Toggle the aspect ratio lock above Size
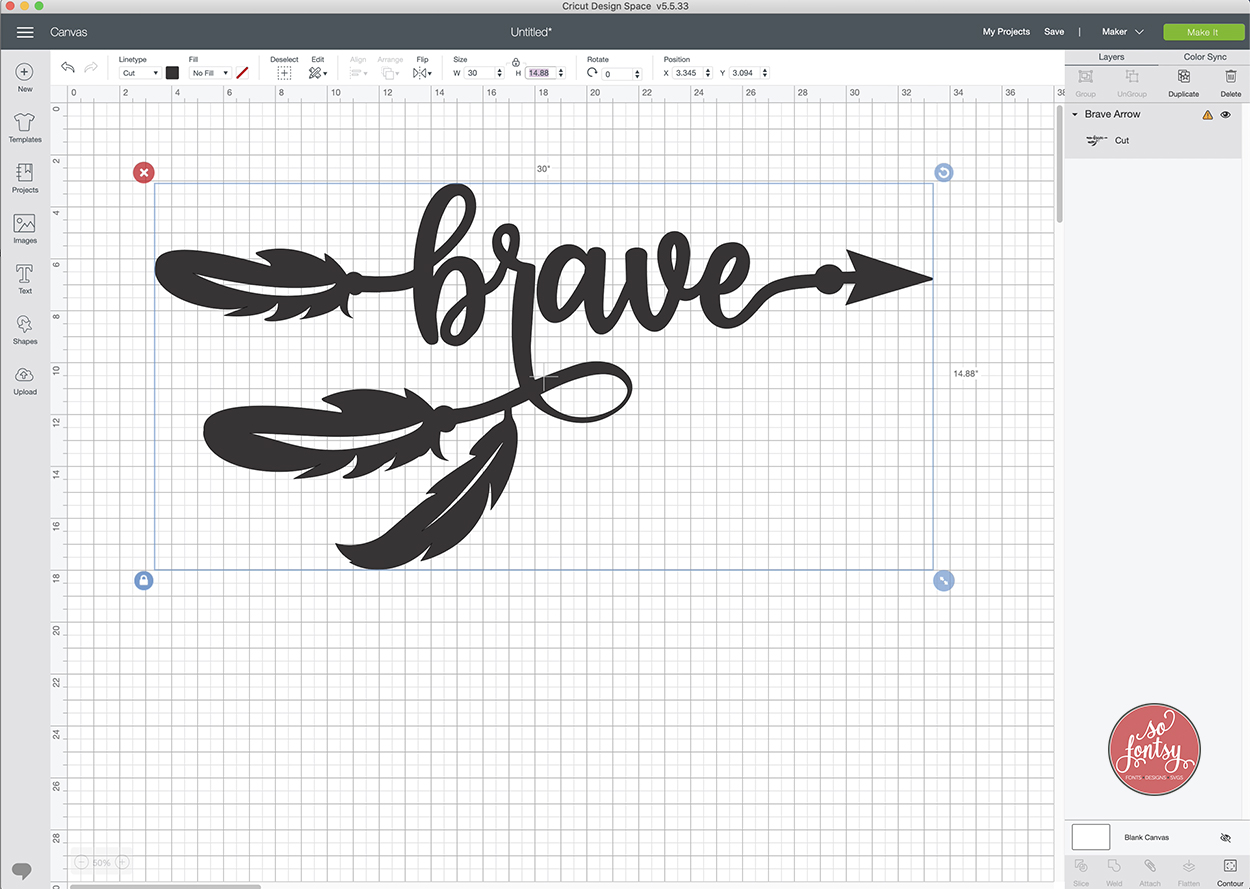 [516, 62]
